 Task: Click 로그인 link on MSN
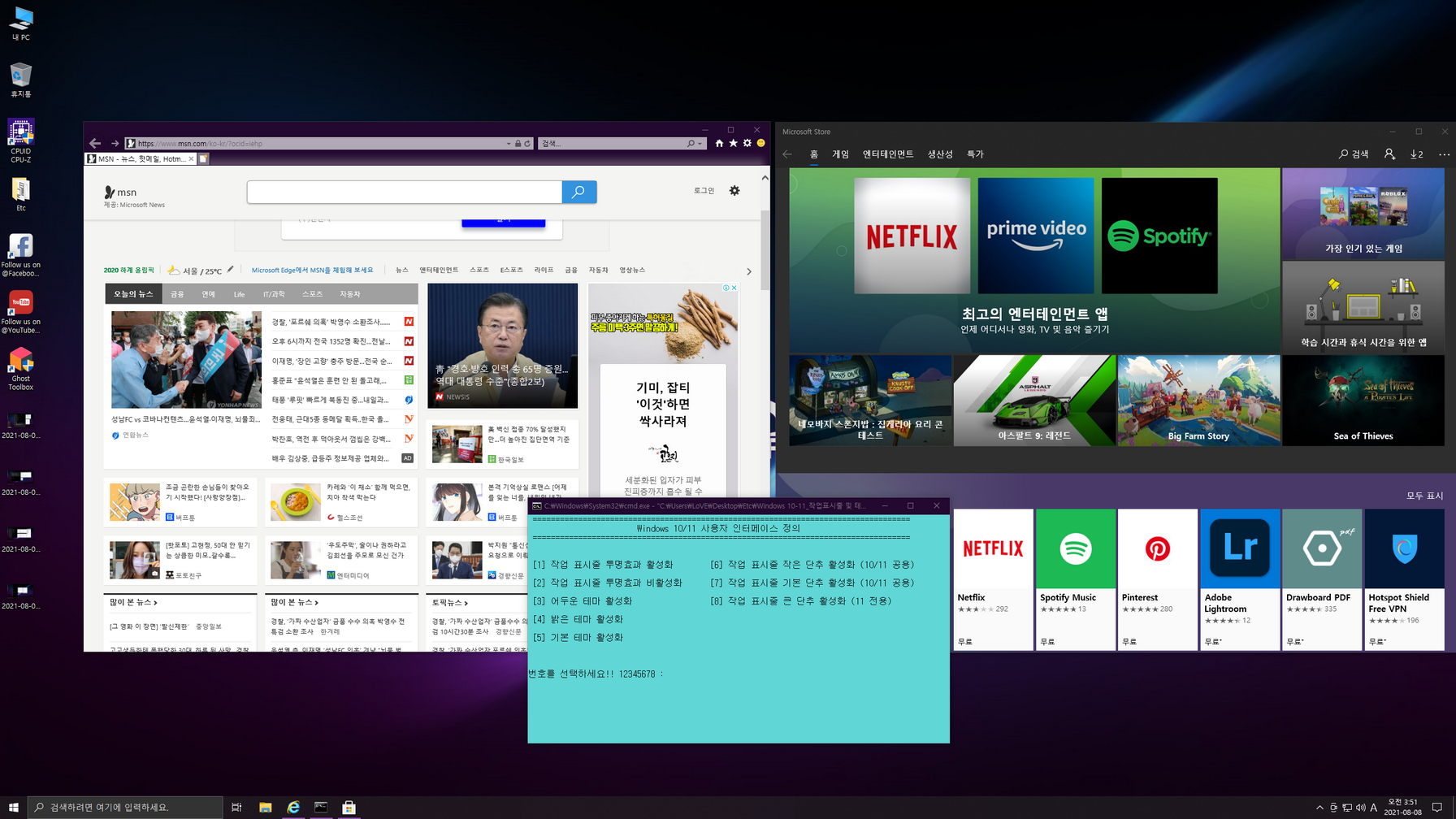704,190
